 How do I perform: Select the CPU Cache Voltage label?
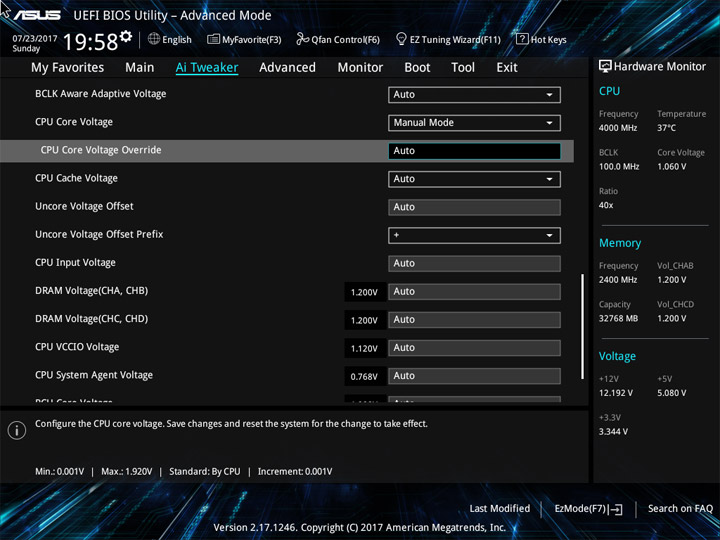pyautogui.click(x=76, y=178)
